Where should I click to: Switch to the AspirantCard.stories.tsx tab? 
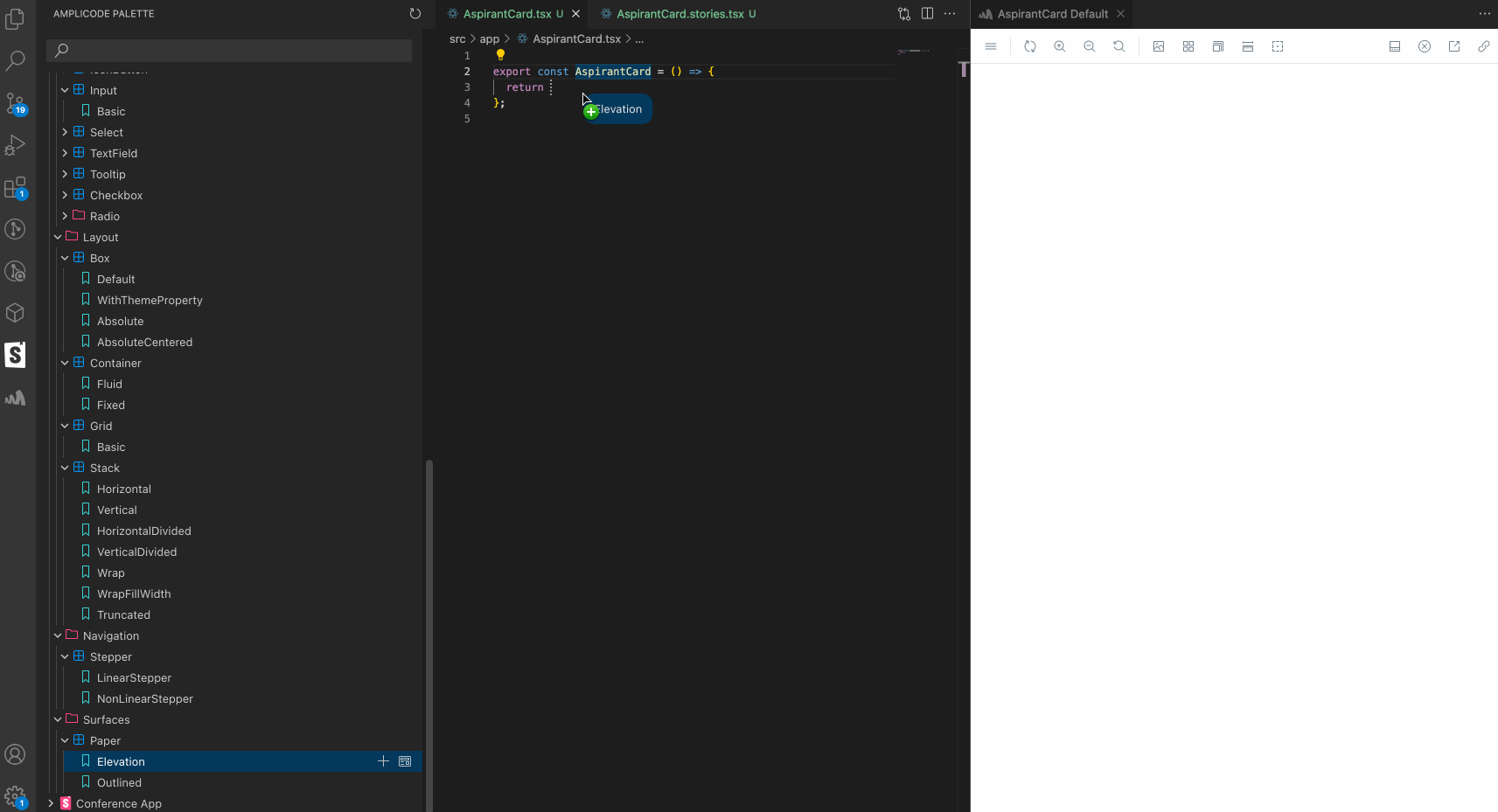680,14
